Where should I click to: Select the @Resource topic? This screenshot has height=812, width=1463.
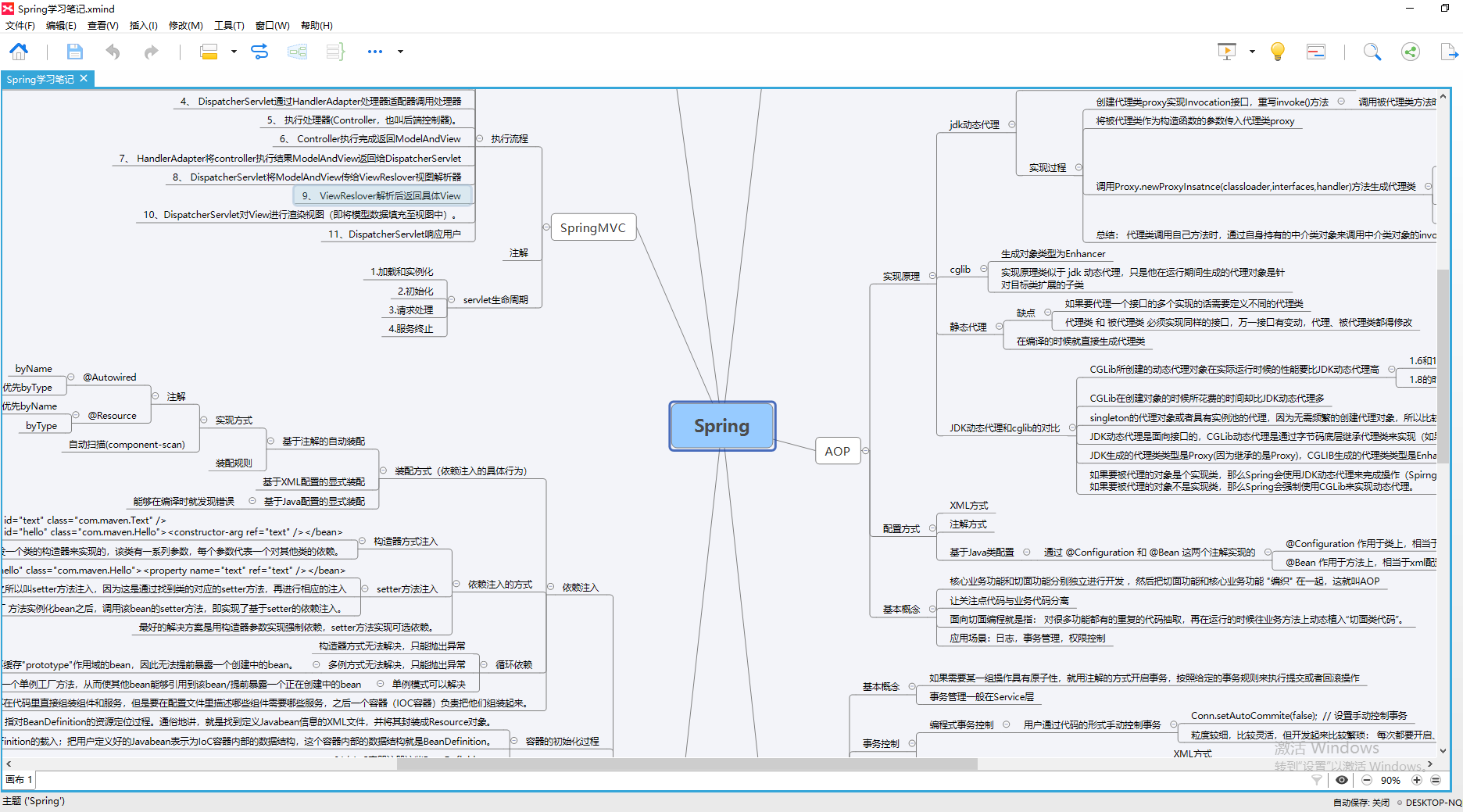click(112, 415)
